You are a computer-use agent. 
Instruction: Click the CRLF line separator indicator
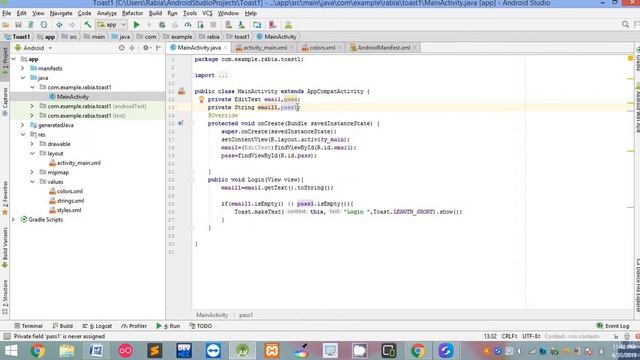[509, 336]
